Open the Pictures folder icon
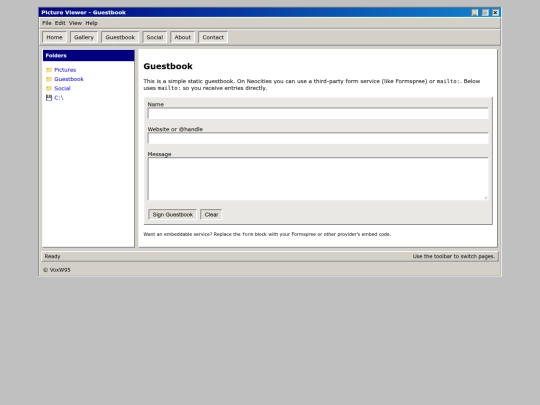 click(x=49, y=70)
